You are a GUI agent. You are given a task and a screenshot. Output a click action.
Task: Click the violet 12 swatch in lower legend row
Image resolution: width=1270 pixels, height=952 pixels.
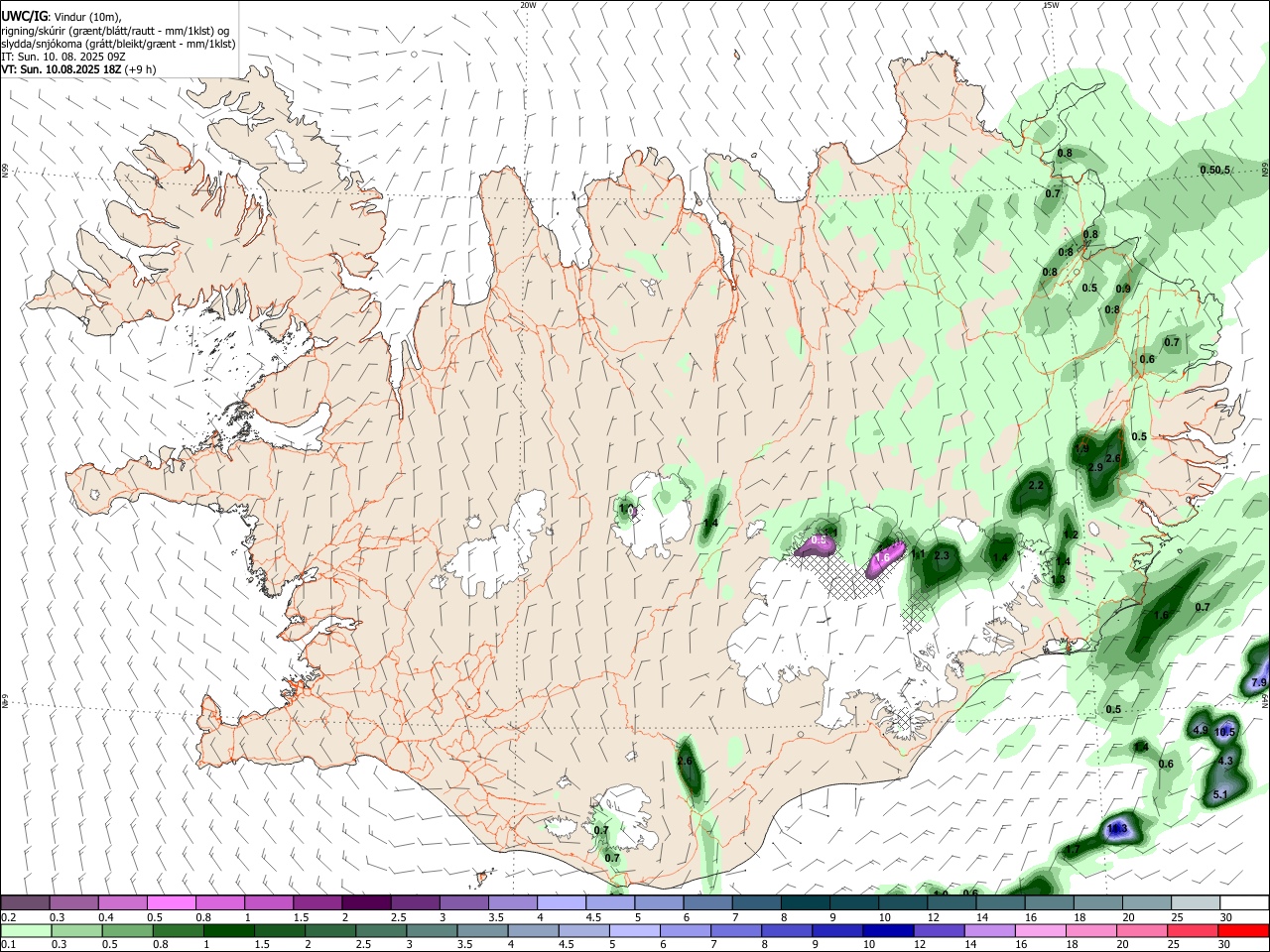click(940, 931)
